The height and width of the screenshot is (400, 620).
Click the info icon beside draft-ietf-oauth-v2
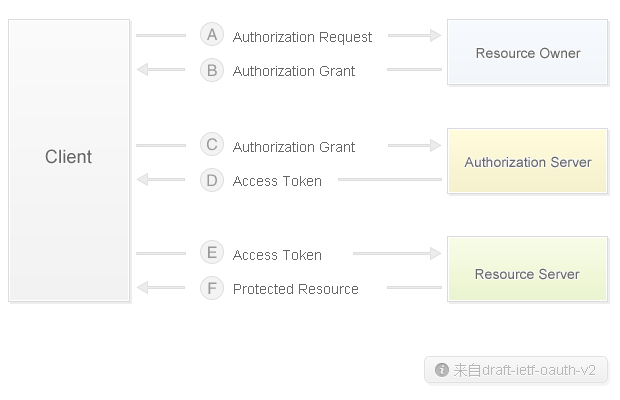[x=441, y=370]
